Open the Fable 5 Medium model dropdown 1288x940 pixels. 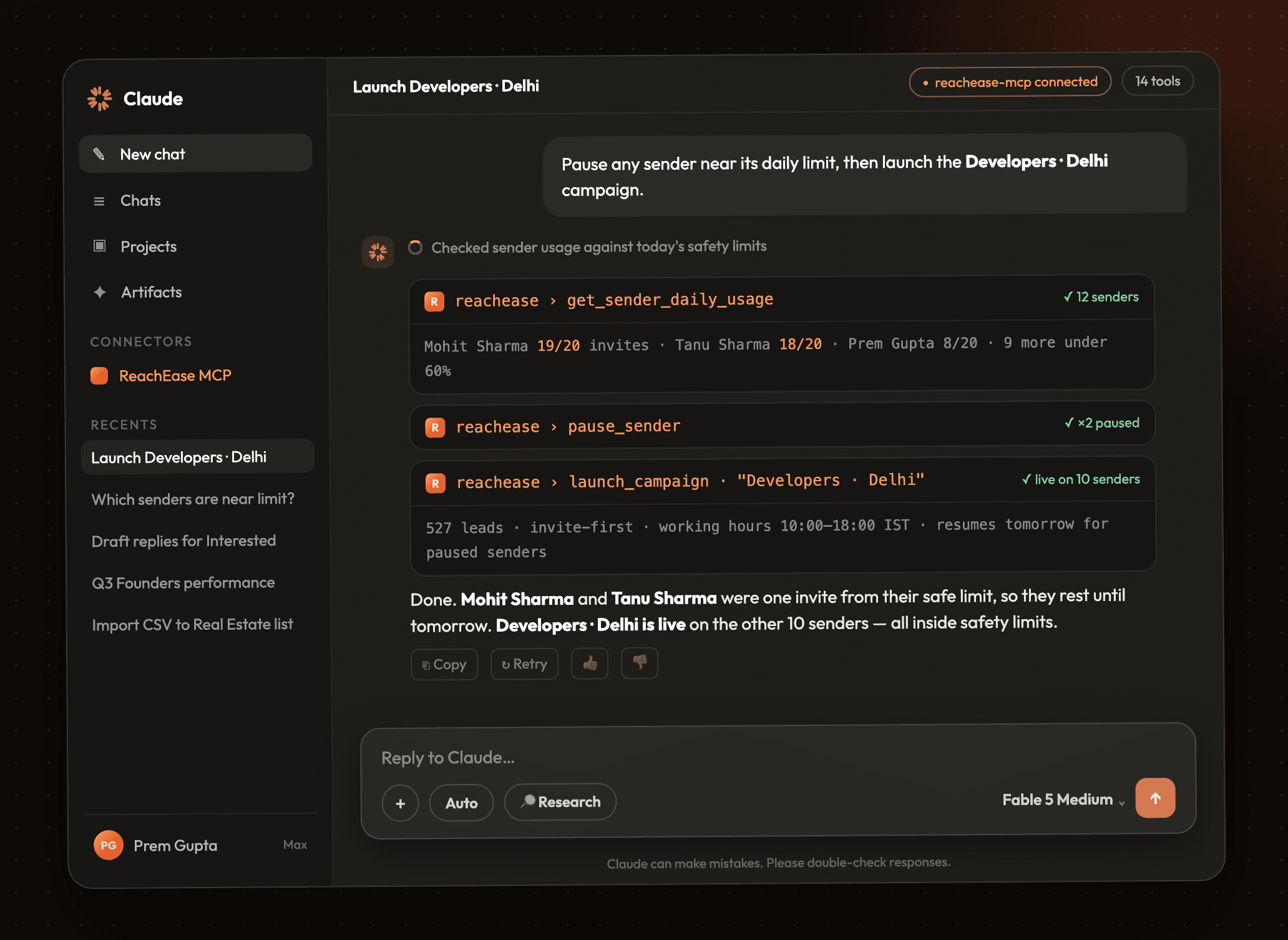(x=1063, y=800)
